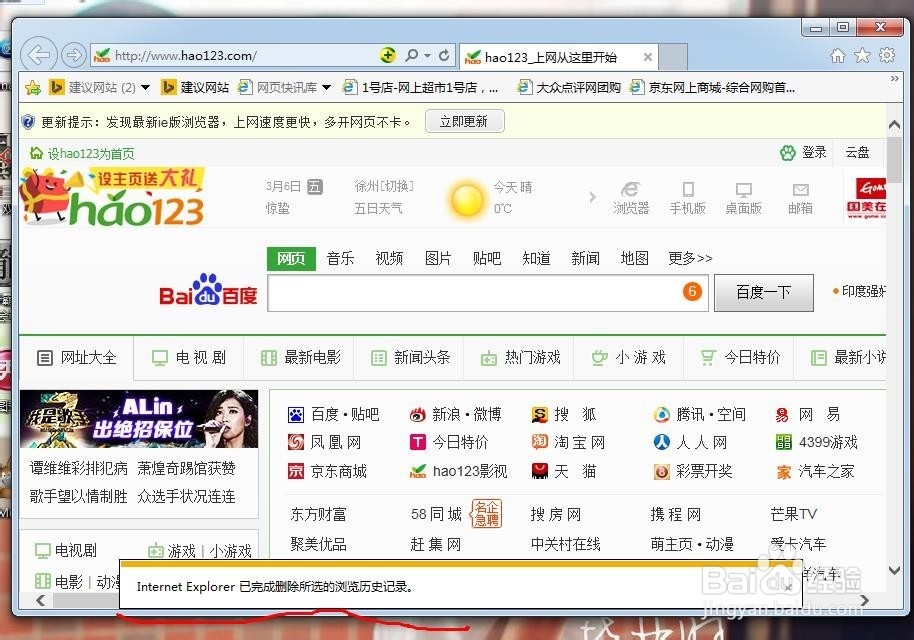This screenshot has height=640, width=914.
Task: Go forward with the IE forward arrow
Action: pos(73,55)
